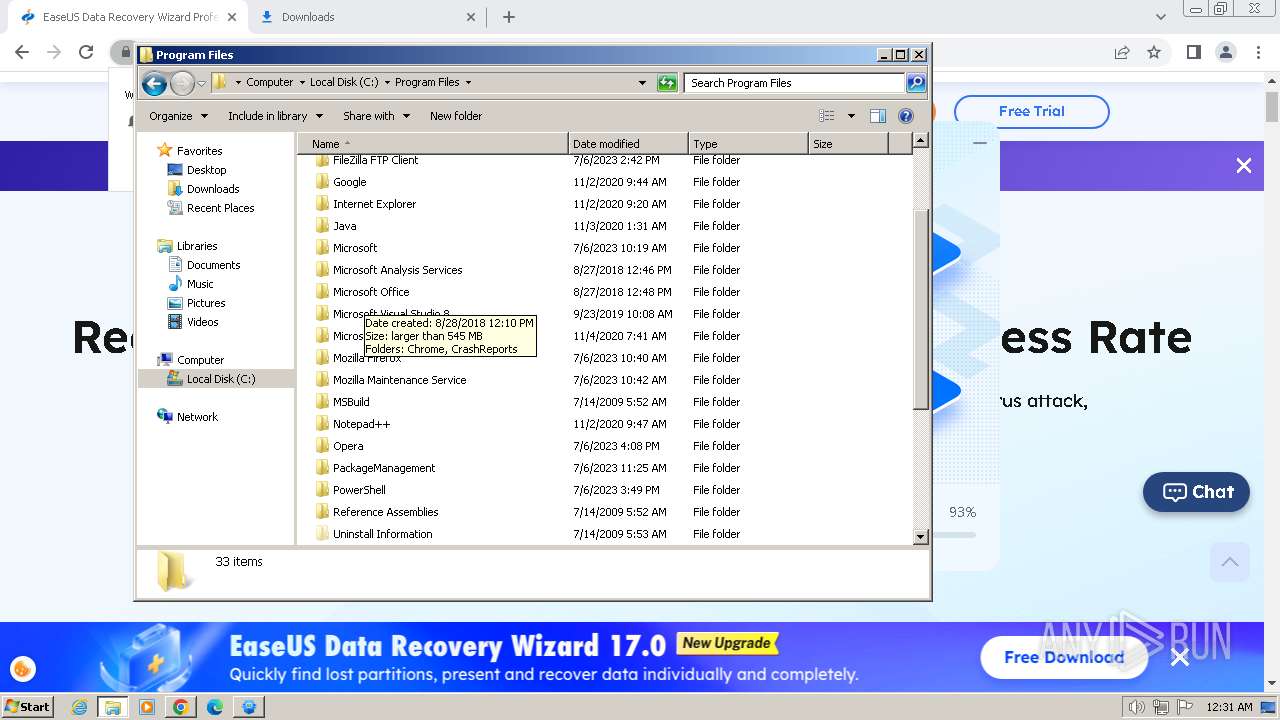This screenshot has height=720, width=1280.
Task: Select Network in the navigation pane
Action: point(197,417)
